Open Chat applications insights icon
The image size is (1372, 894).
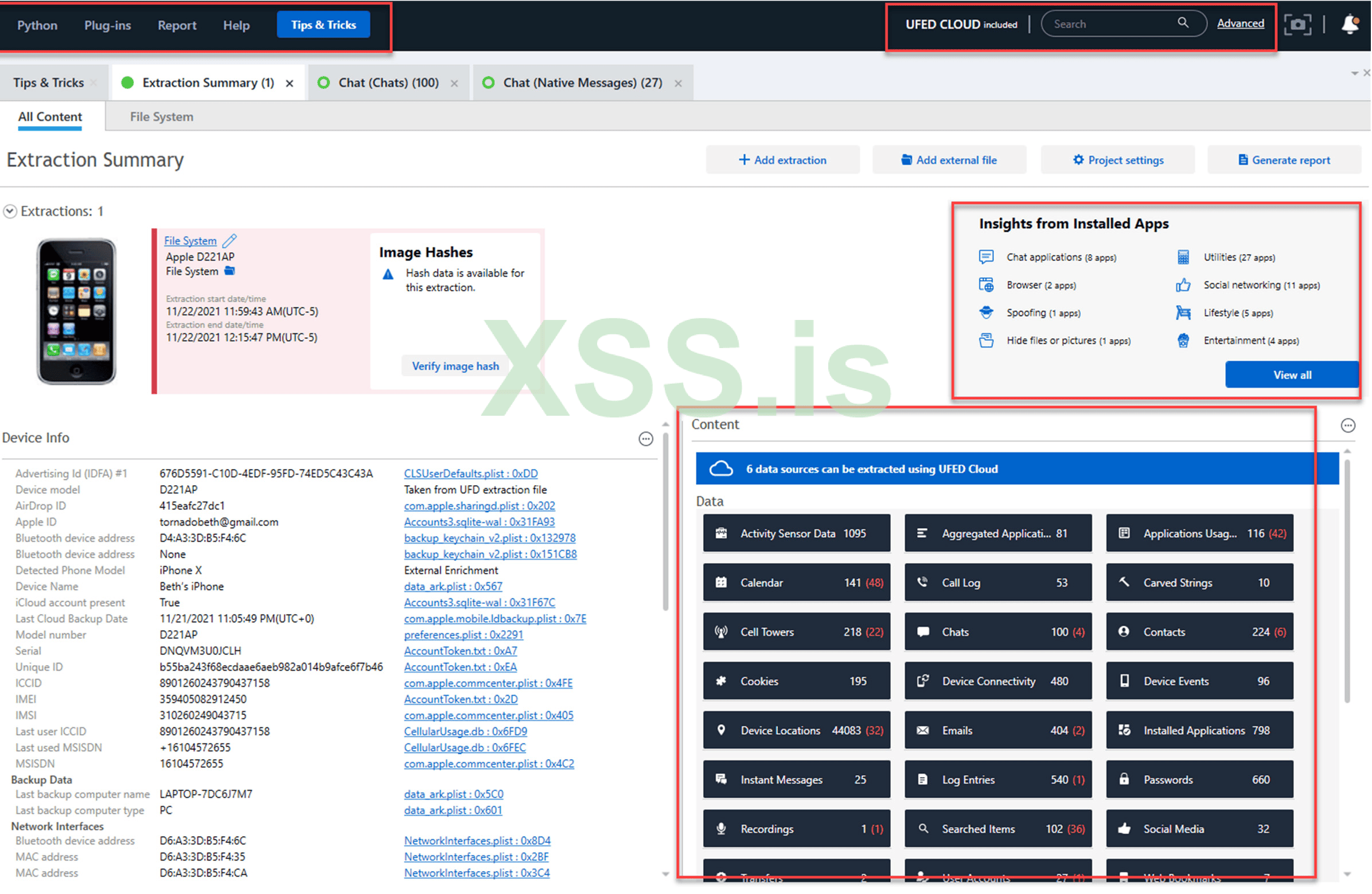(986, 257)
